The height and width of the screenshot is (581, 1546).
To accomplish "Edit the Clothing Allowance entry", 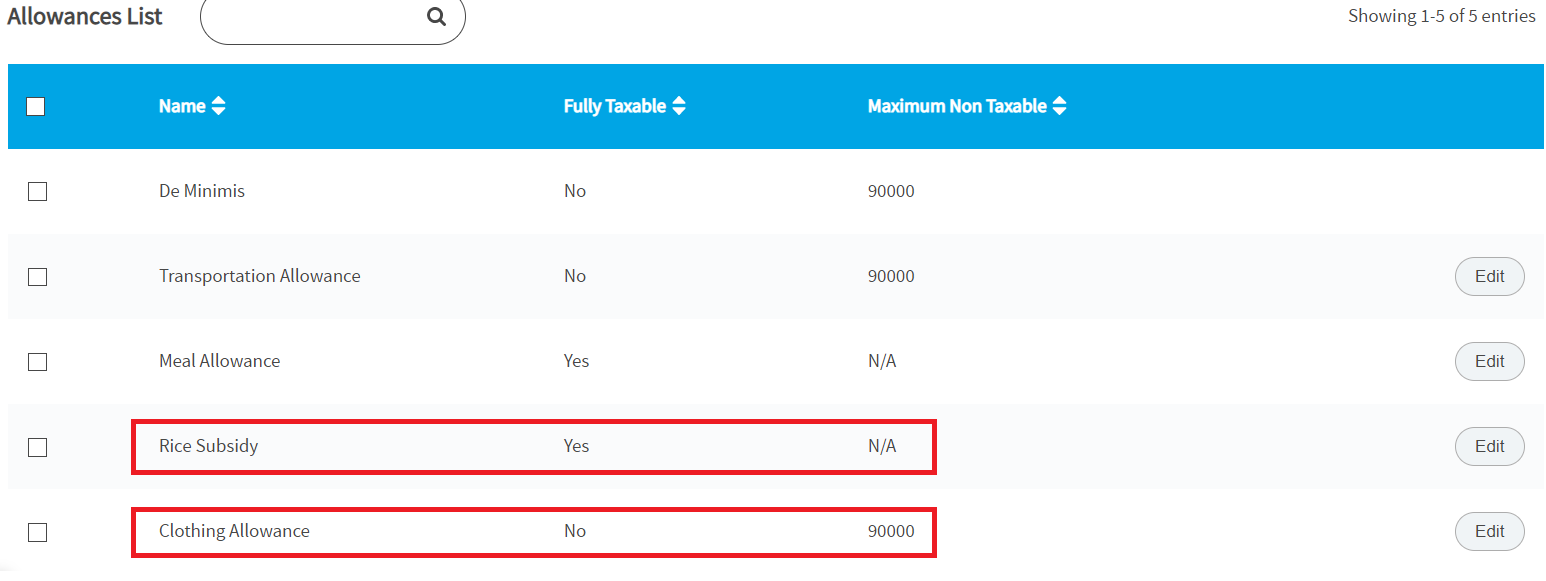I will tap(1489, 532).
